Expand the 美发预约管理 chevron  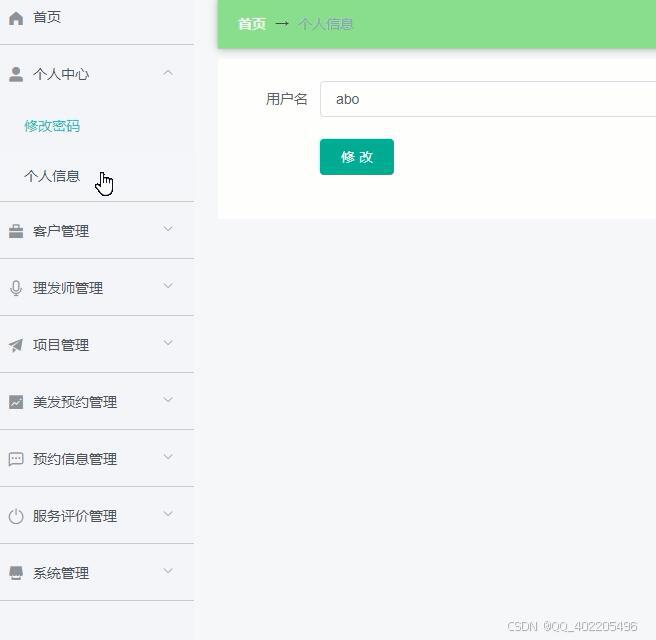click(x=168, y=400)
